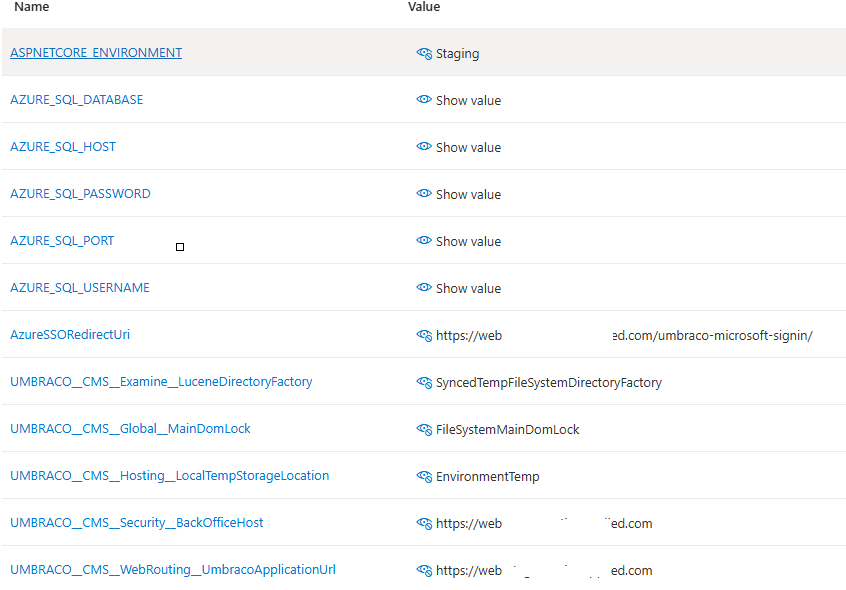
Task: Click the Value column header
Action: 424,7
